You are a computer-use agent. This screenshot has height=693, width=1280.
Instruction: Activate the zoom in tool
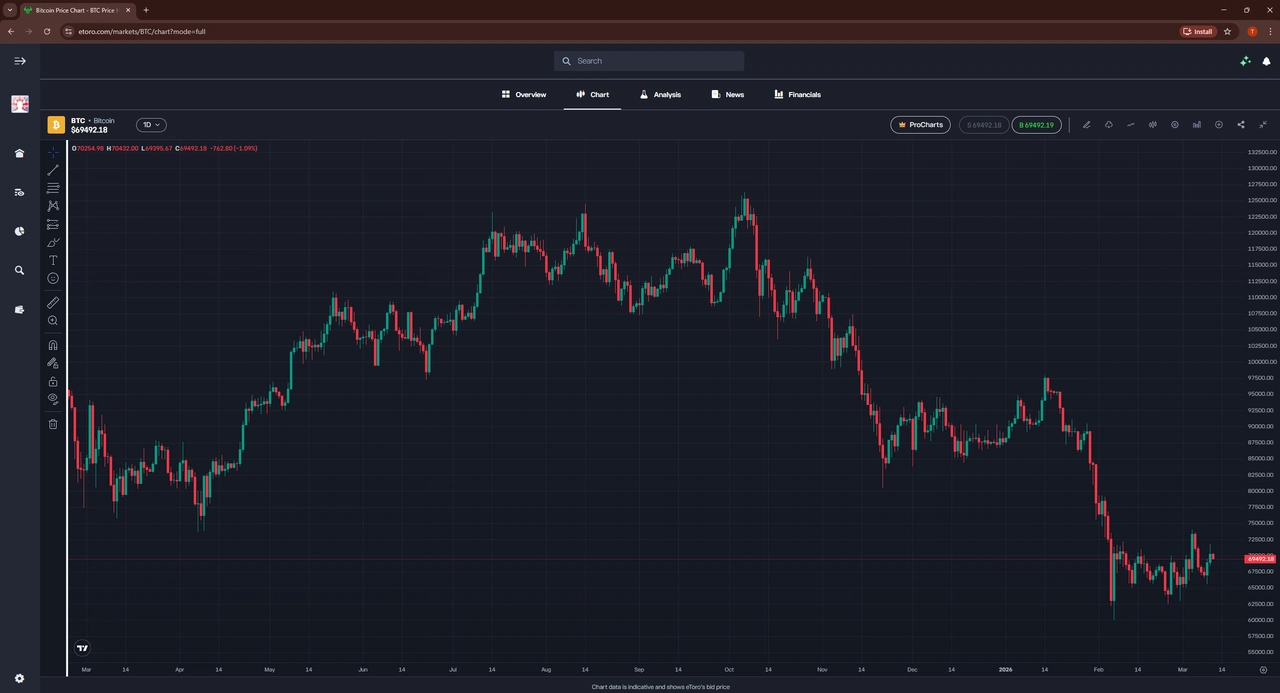coord(53,320)
